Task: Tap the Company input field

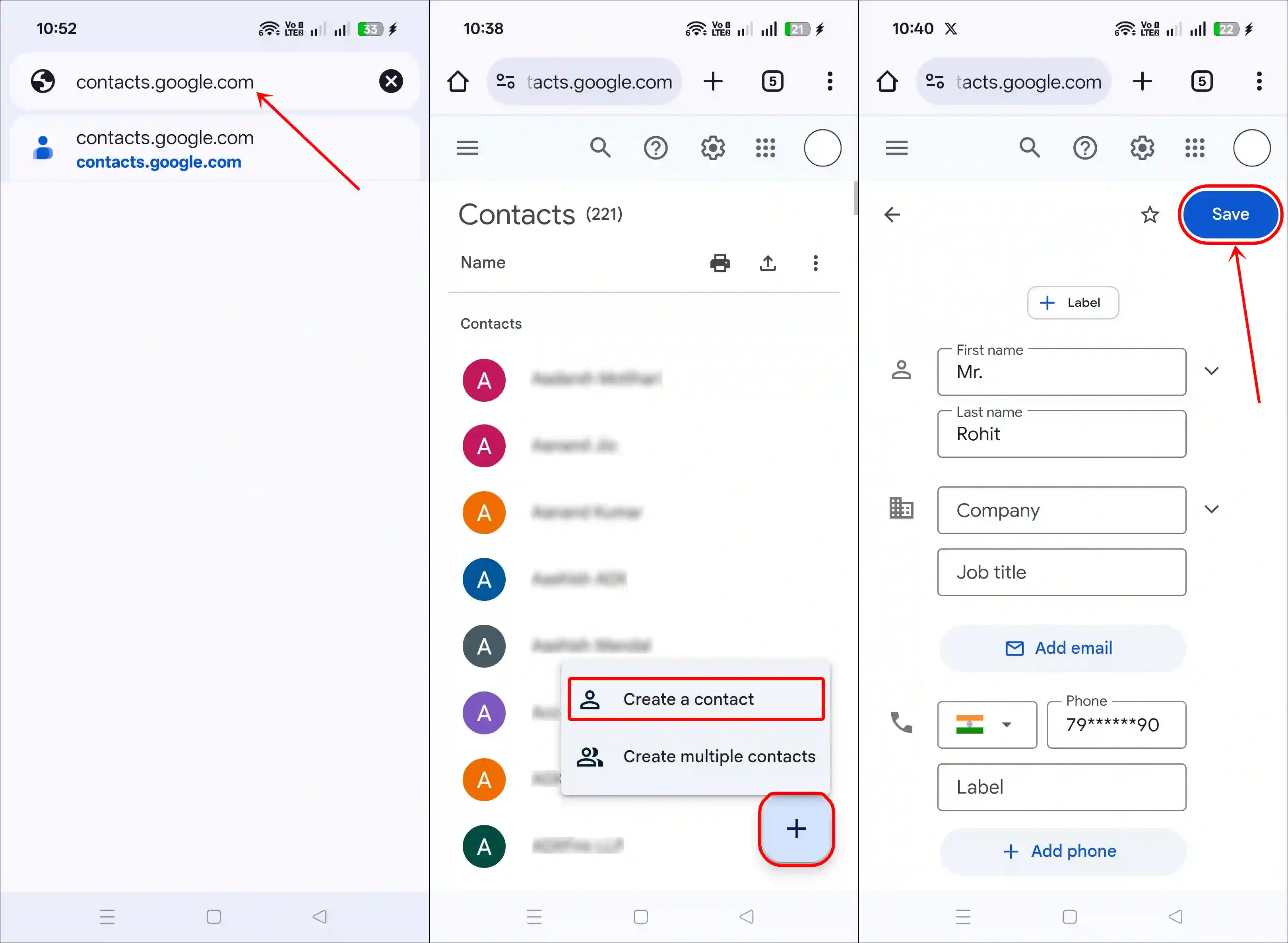Action: coord(1061,510)
